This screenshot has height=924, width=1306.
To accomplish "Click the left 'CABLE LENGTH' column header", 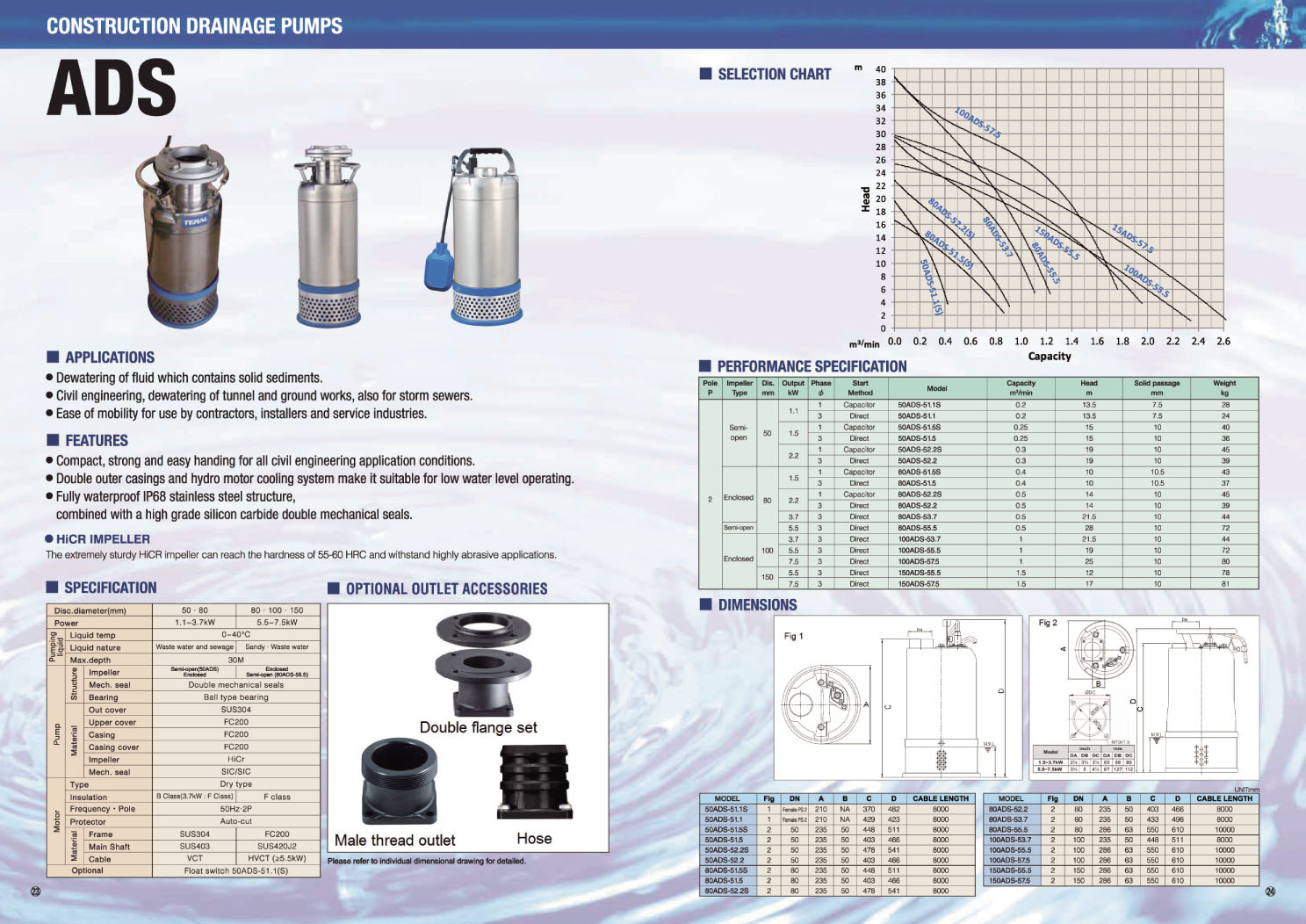I will [941, 798].
